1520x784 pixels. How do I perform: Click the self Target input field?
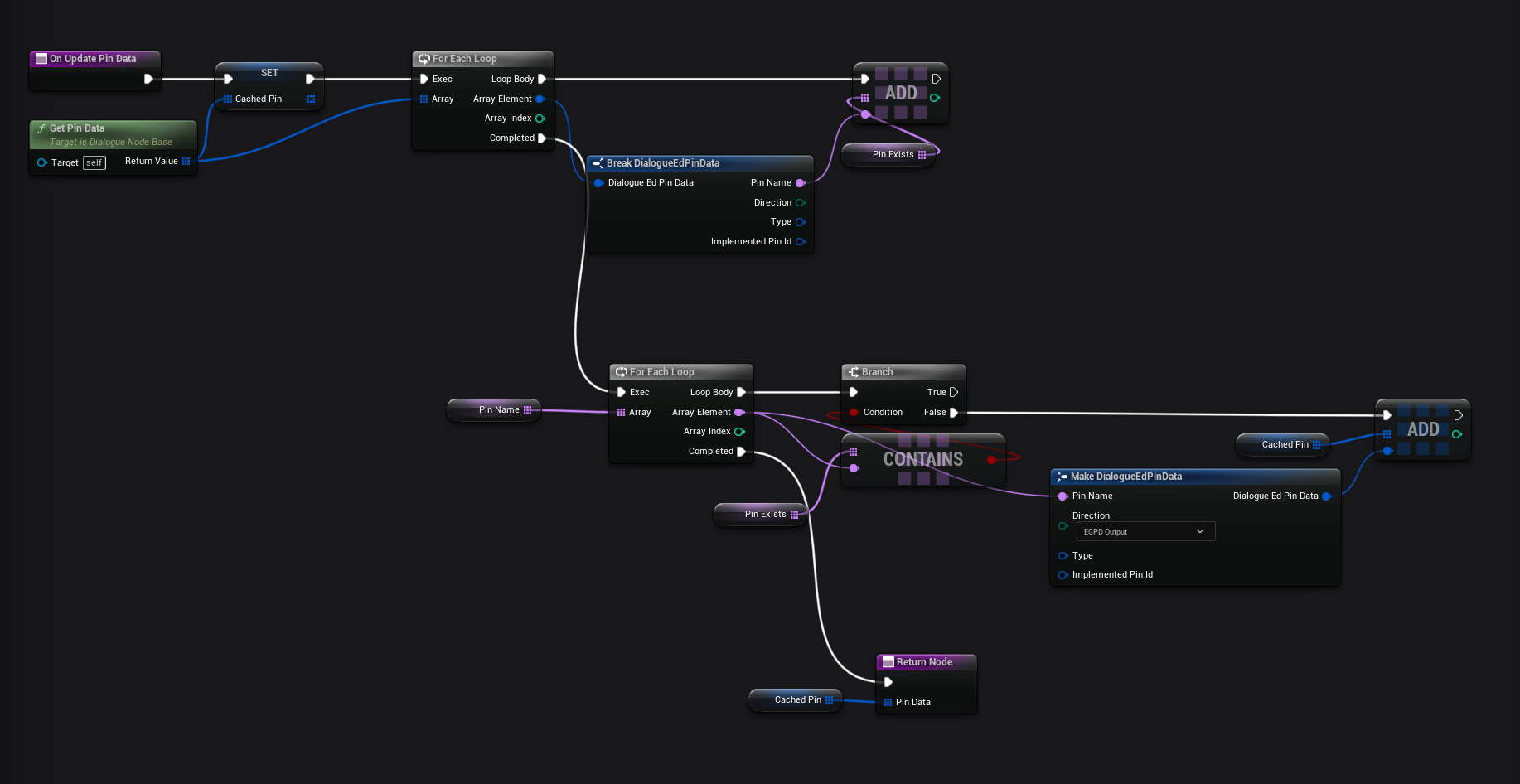click(x=94, y=162)
